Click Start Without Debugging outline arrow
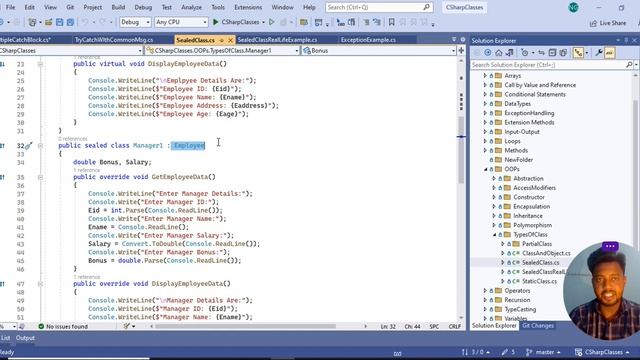Screen dimensions: 640x360 click(x=271, y=22)
